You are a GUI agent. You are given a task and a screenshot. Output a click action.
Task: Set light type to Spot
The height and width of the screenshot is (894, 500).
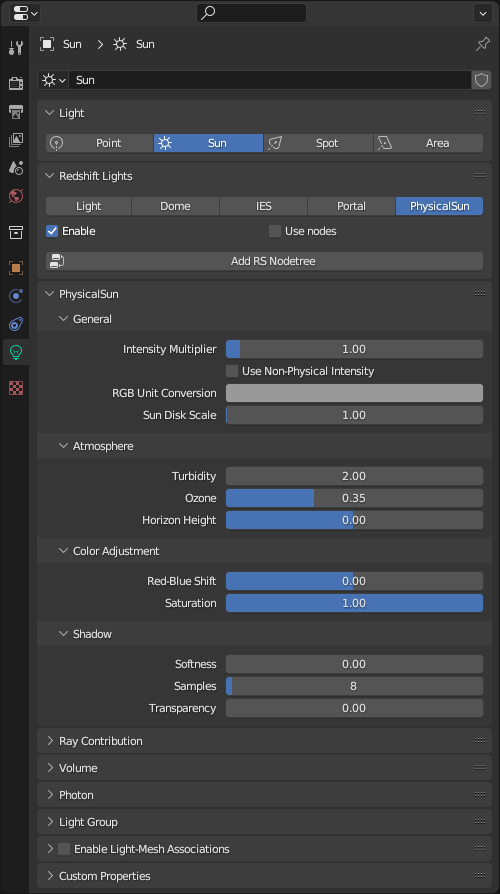coord(318,143)
